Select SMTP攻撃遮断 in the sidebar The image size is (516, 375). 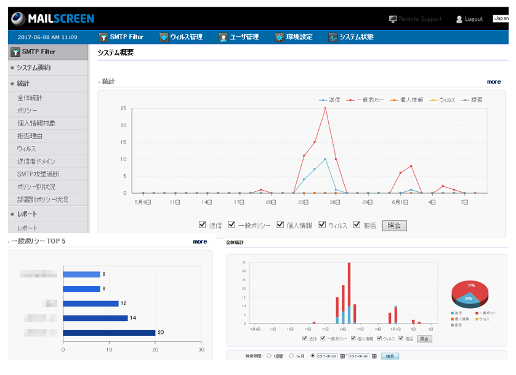pos(38,174)
